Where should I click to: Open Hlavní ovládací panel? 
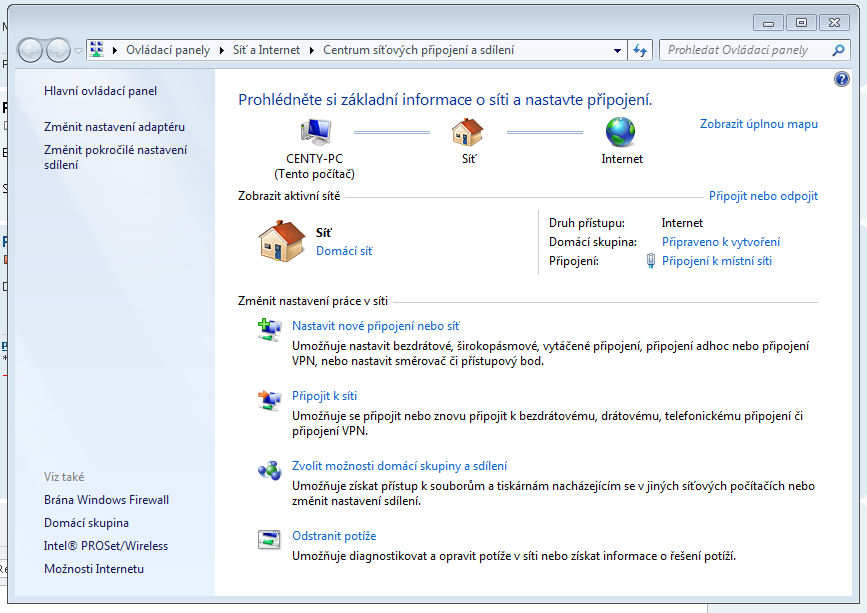101,91
